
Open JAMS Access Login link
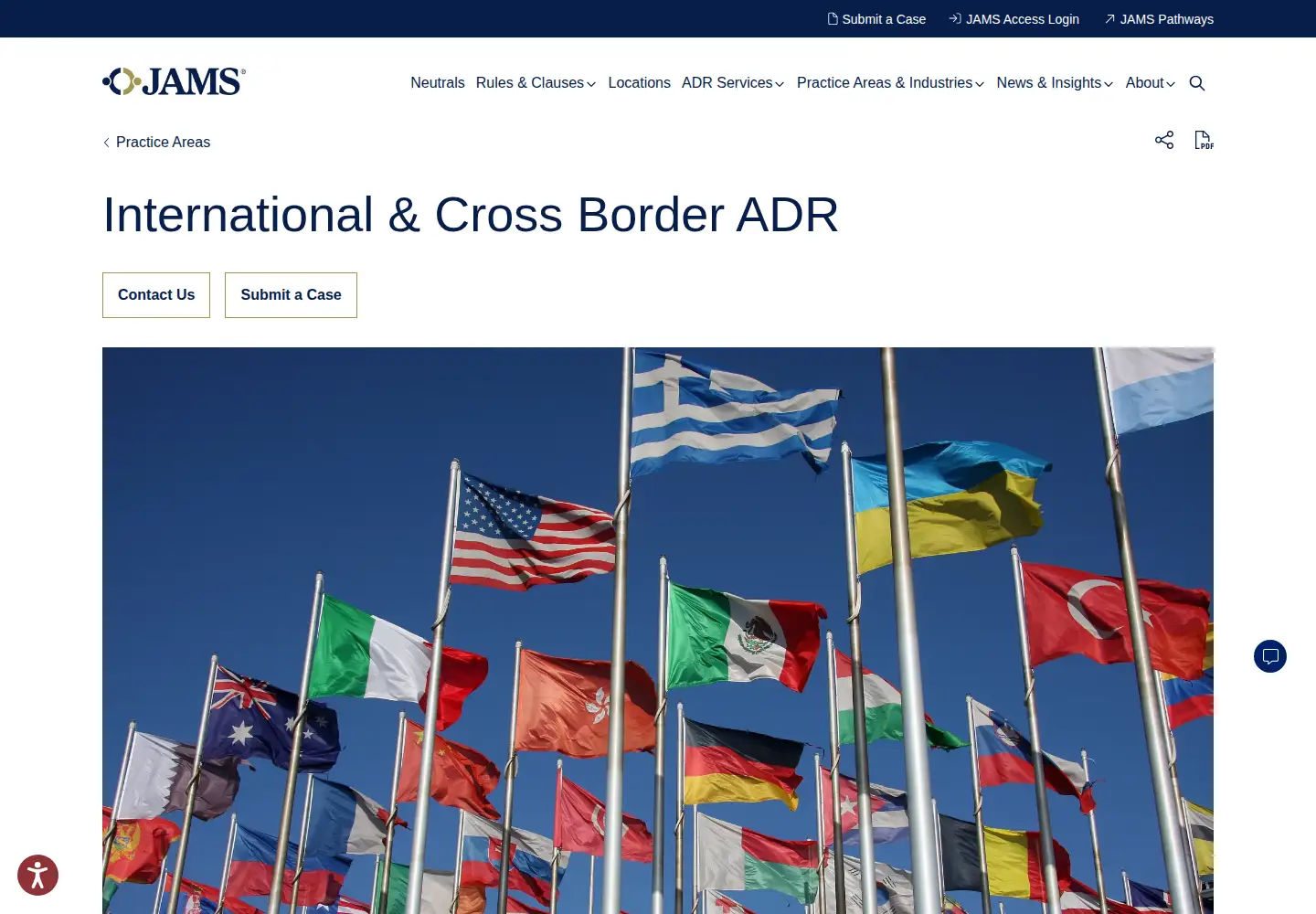1014,19
